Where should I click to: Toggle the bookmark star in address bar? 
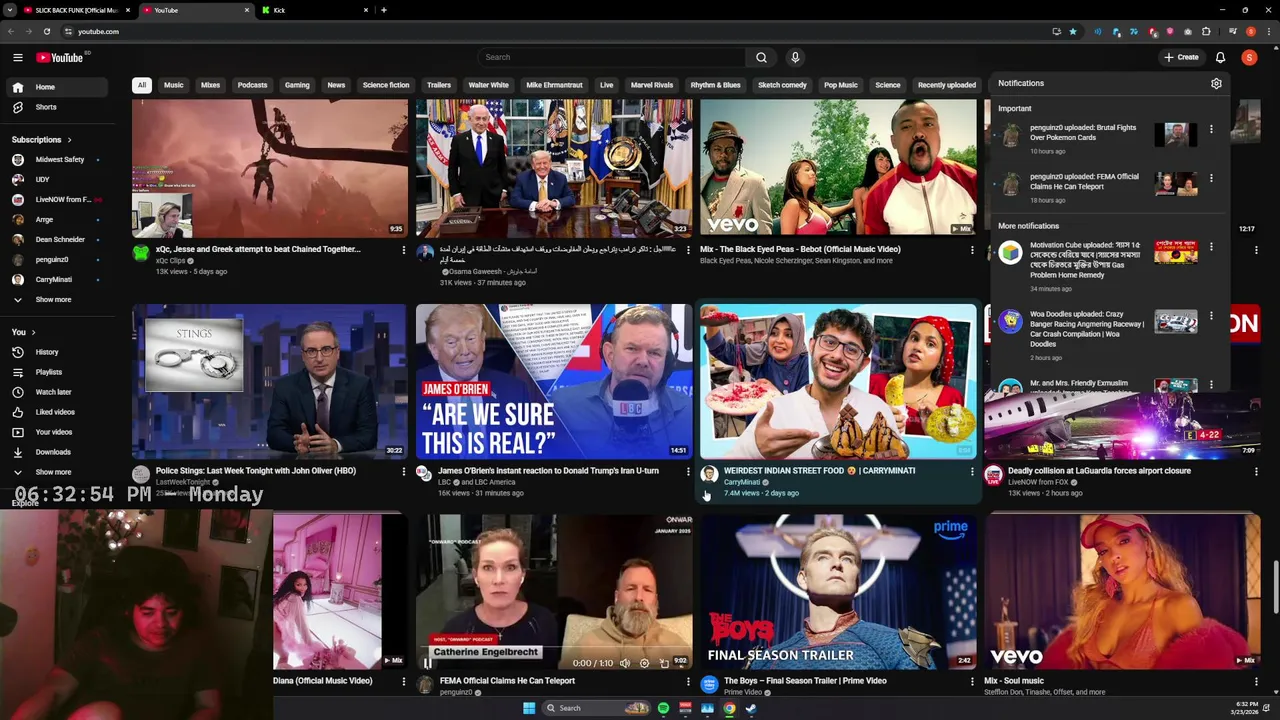coord(1073,32)
